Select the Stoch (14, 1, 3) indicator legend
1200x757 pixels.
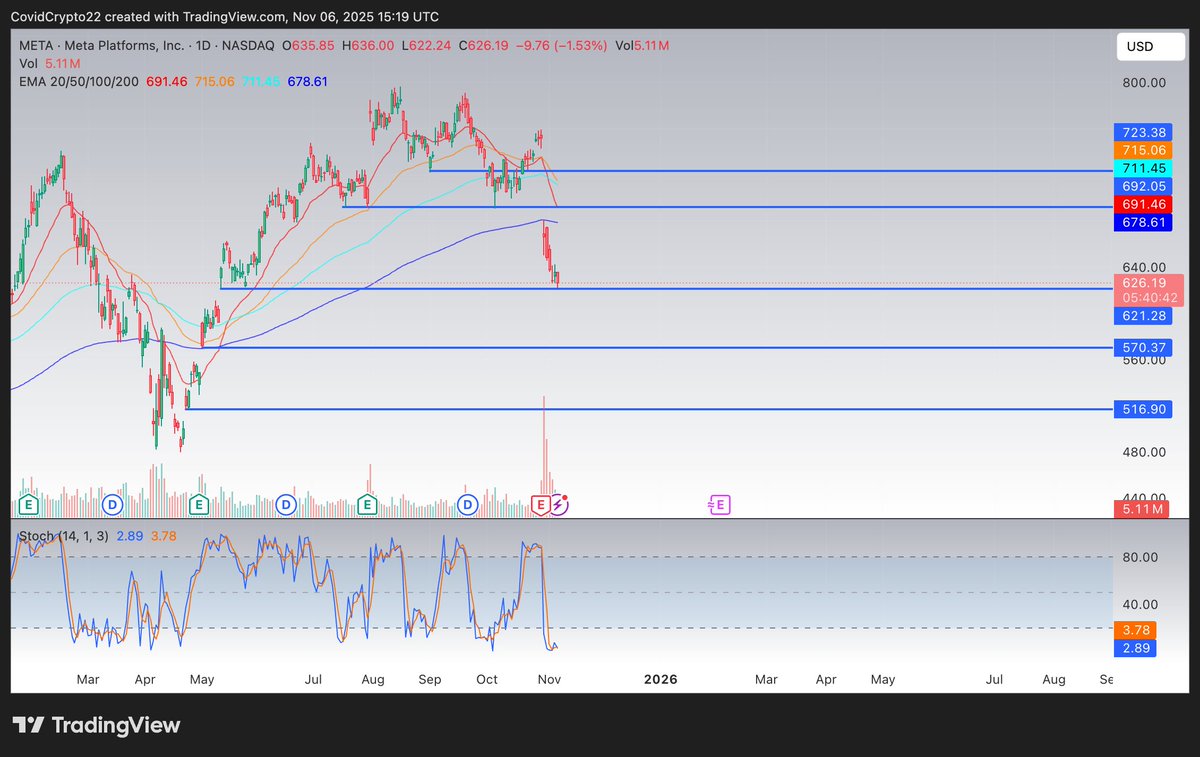[97, 537]
